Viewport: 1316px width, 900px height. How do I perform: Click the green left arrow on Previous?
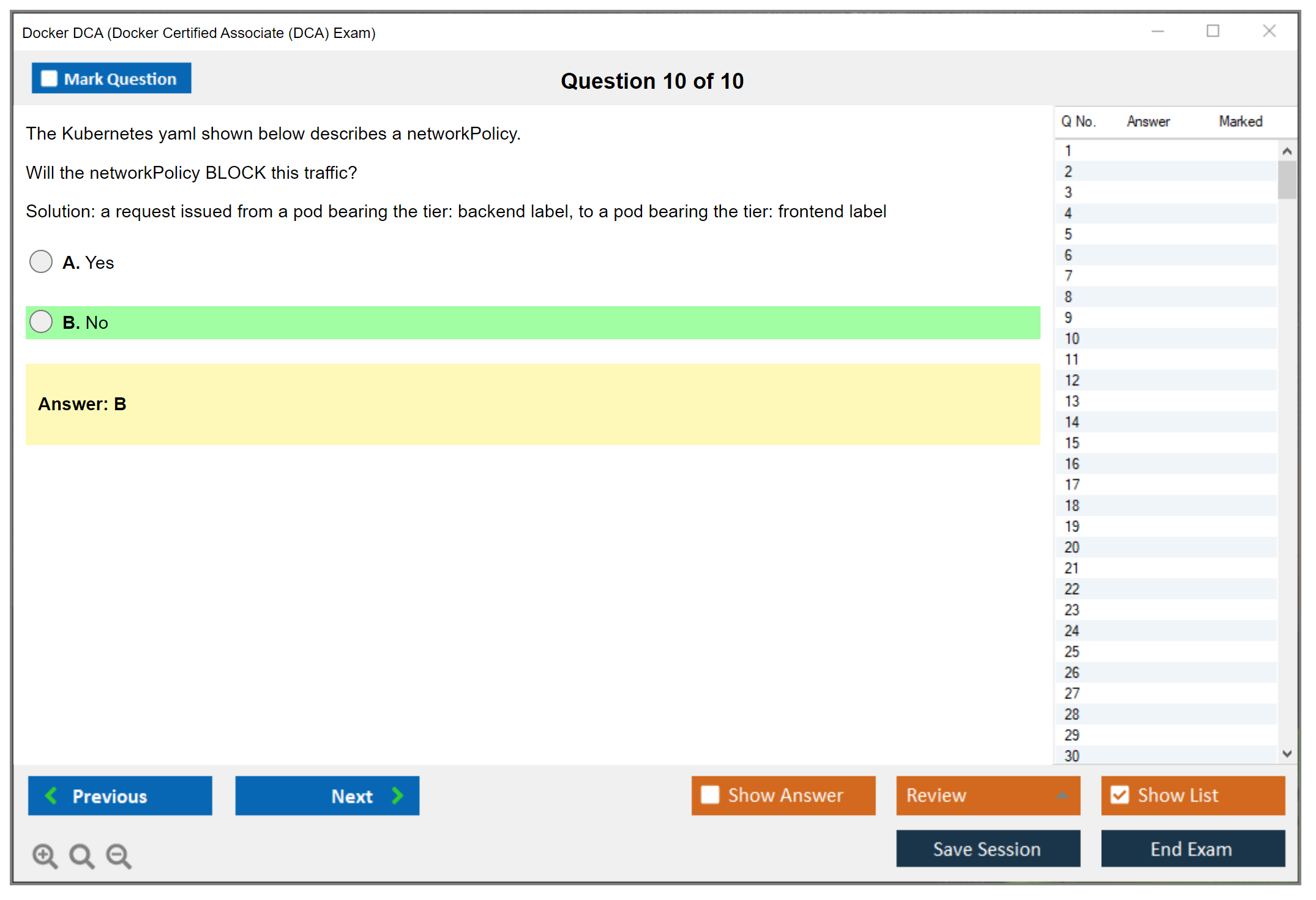[x=51, y=795]
